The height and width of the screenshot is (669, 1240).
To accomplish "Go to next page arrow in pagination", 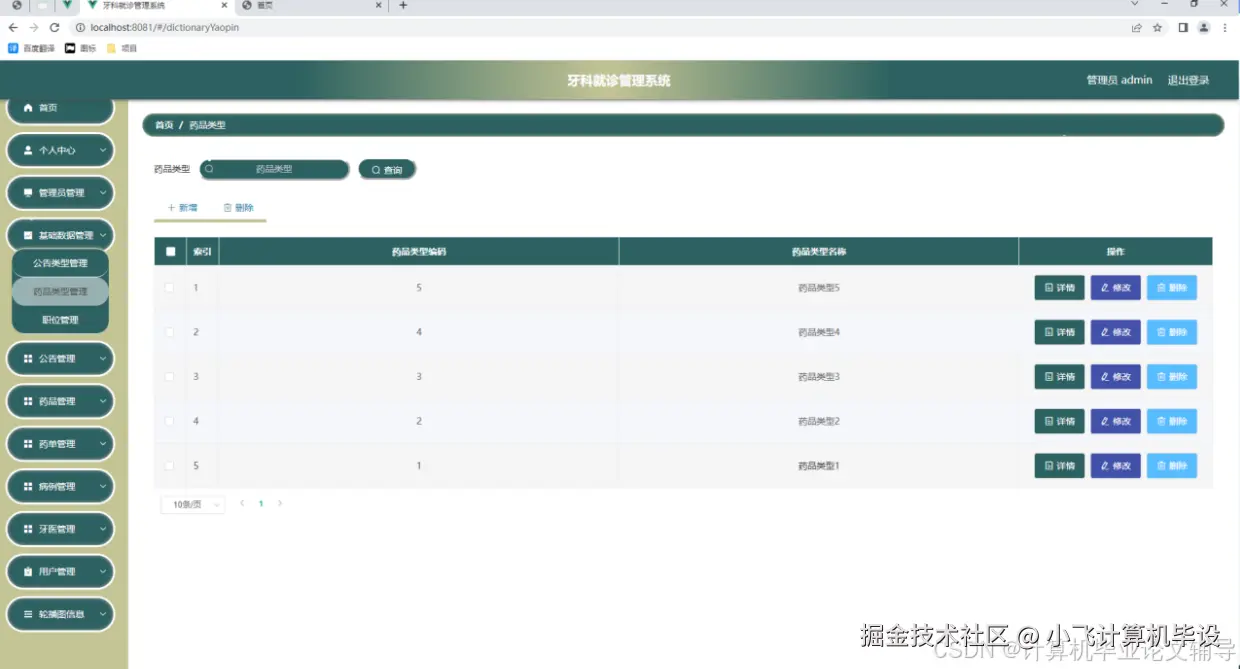I will pos(280,504).
